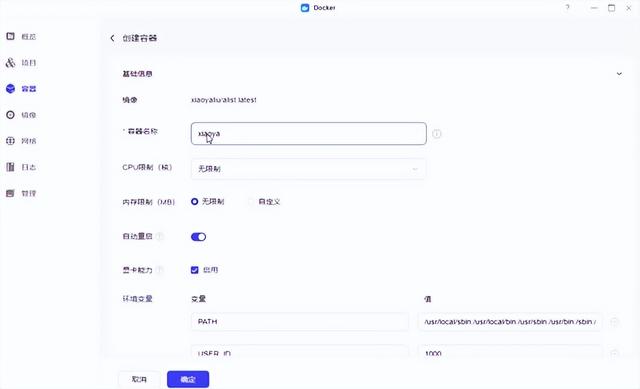Click the 环境变量 label
This screenshot has width=640, height=389.
coord(137,299)
